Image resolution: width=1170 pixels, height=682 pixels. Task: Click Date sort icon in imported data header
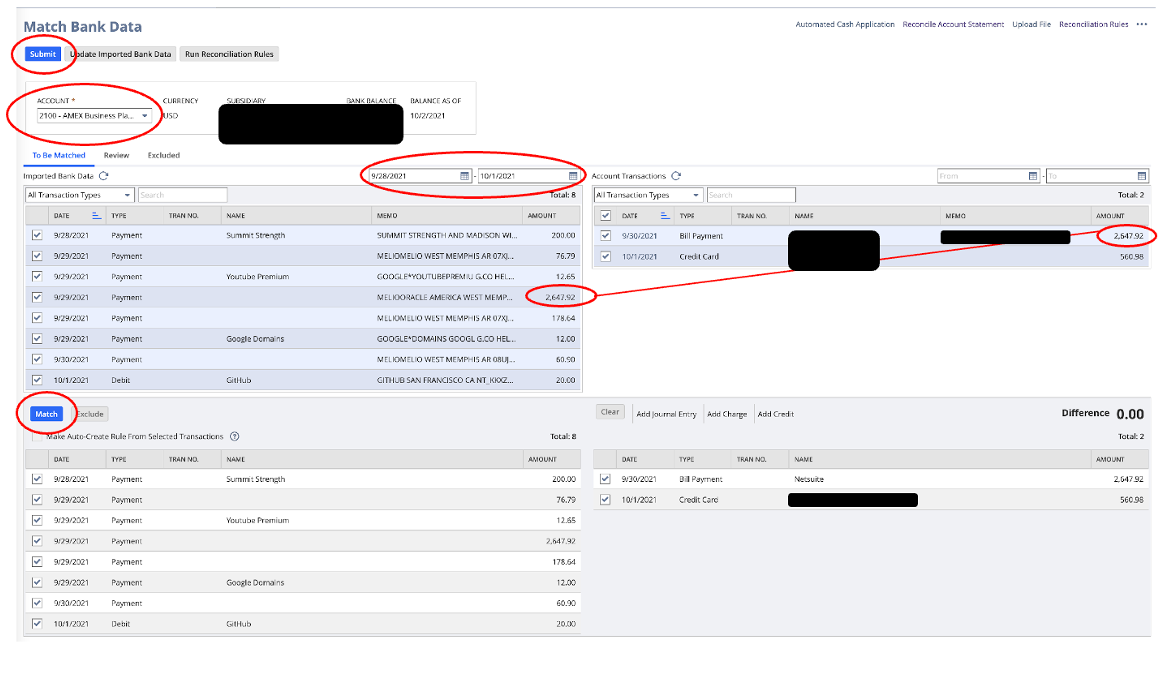tap(96, 216)
